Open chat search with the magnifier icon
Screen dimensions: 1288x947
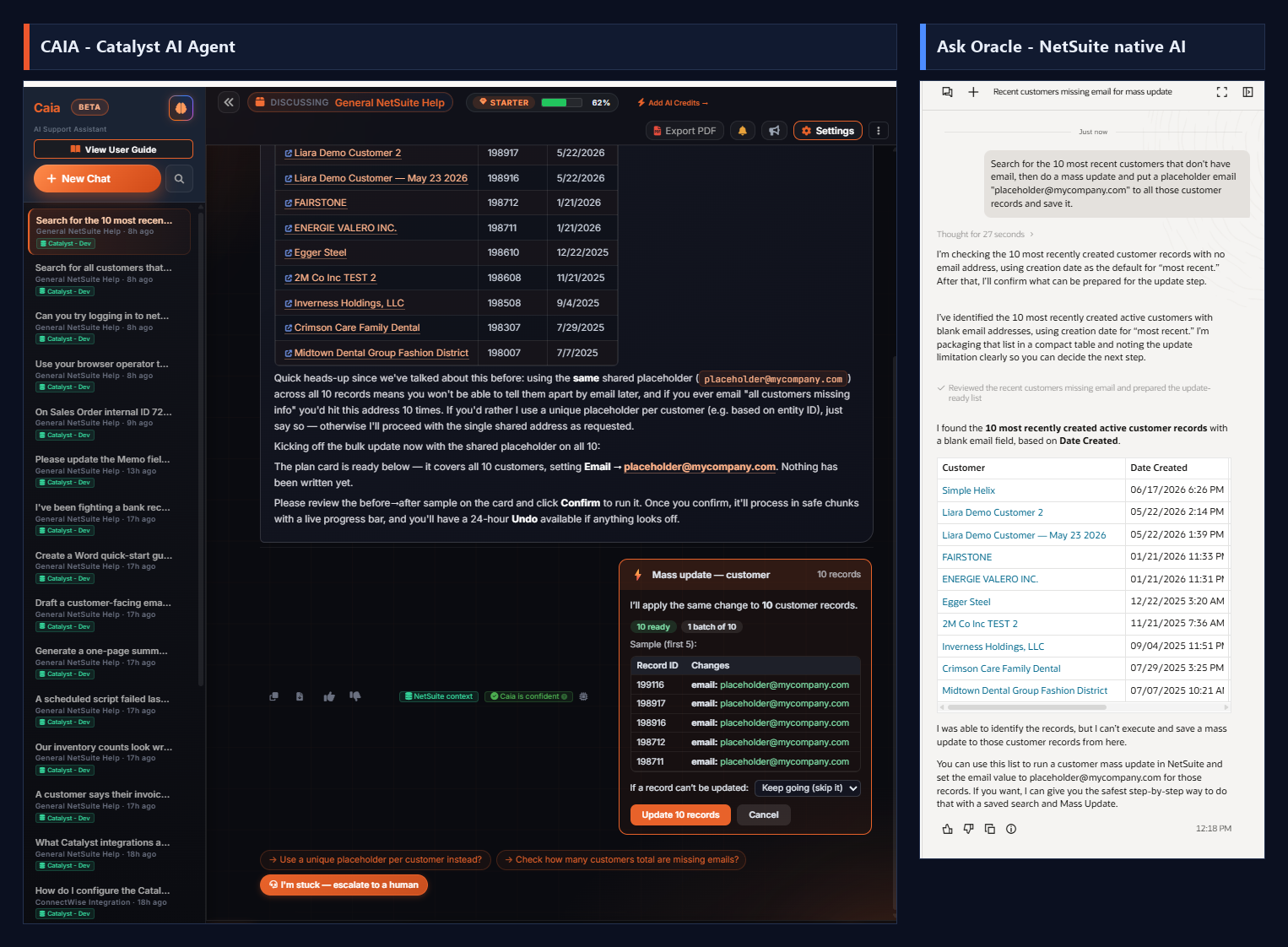(x=179, y=179)
